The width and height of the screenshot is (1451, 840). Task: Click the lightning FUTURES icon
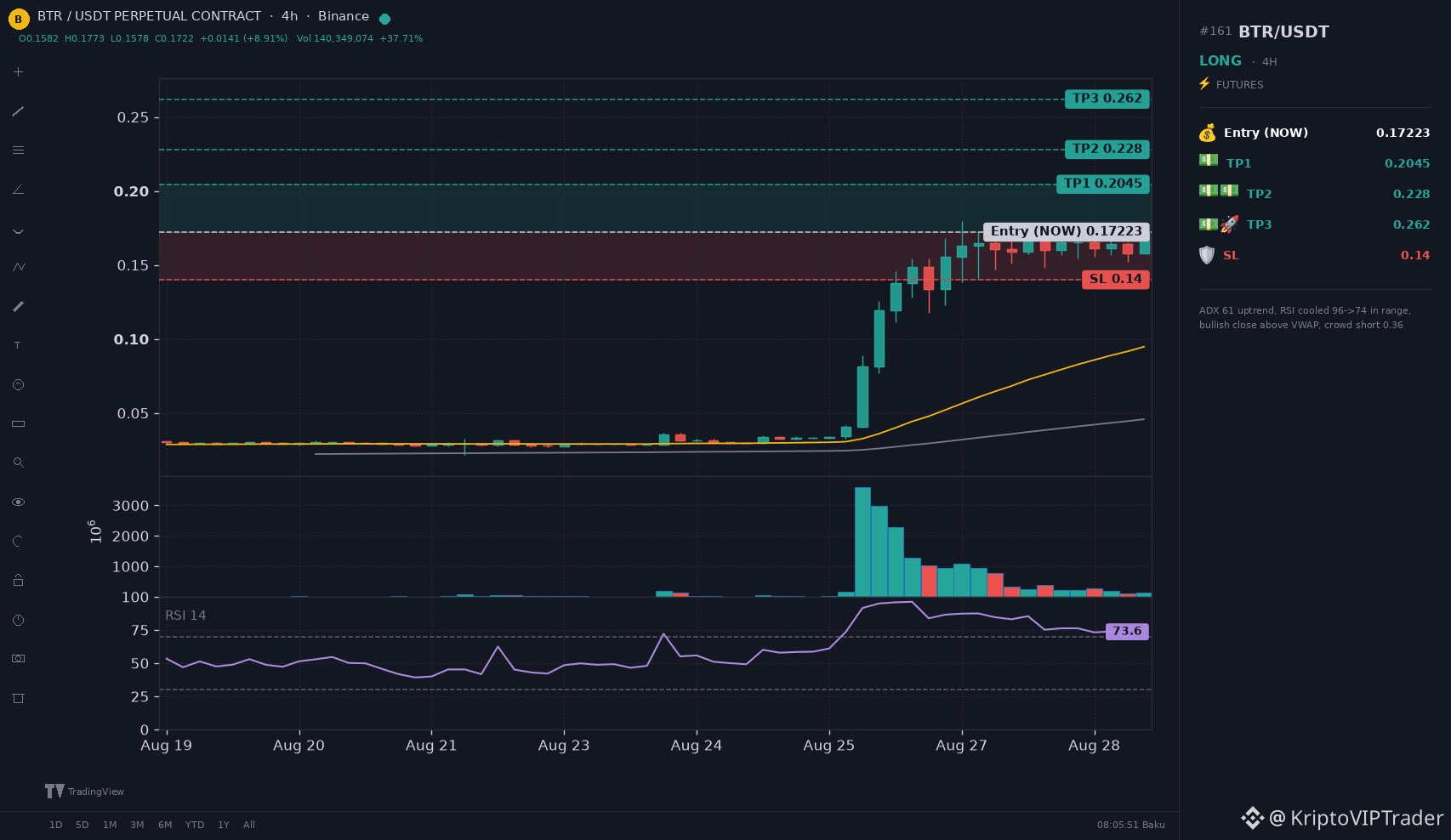point(1204,83)
